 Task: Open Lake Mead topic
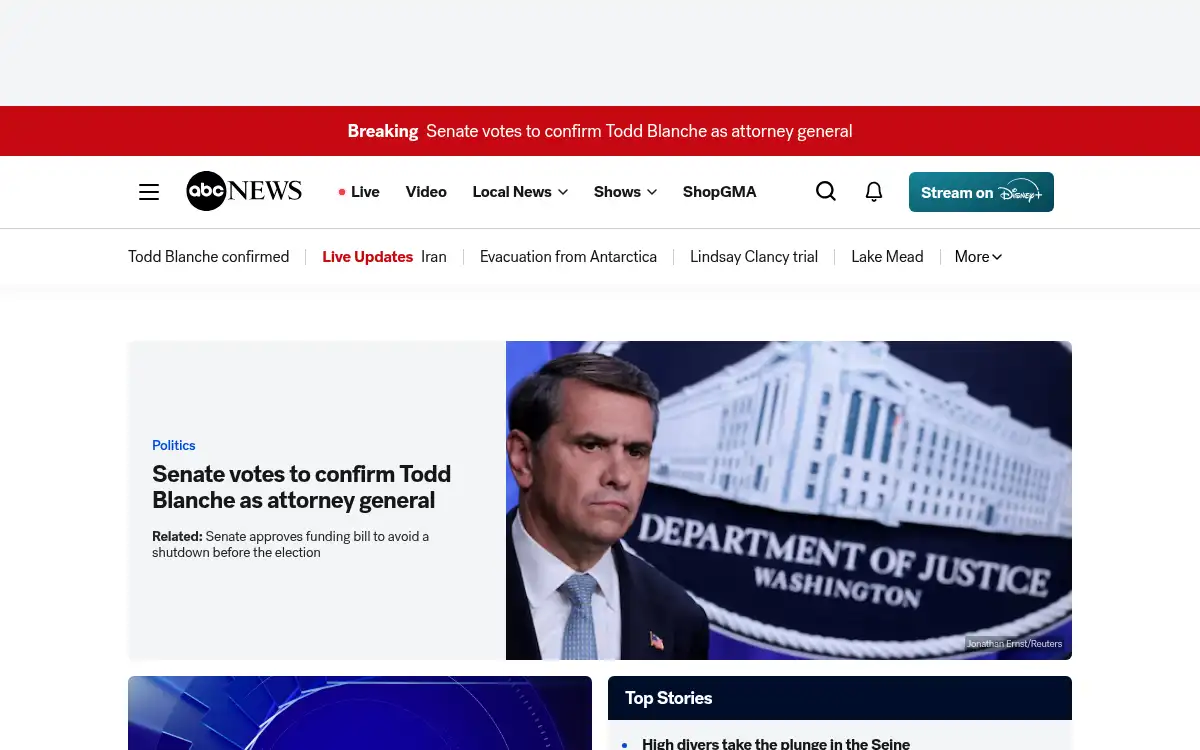pyautogui.click(x=887, y=257)
